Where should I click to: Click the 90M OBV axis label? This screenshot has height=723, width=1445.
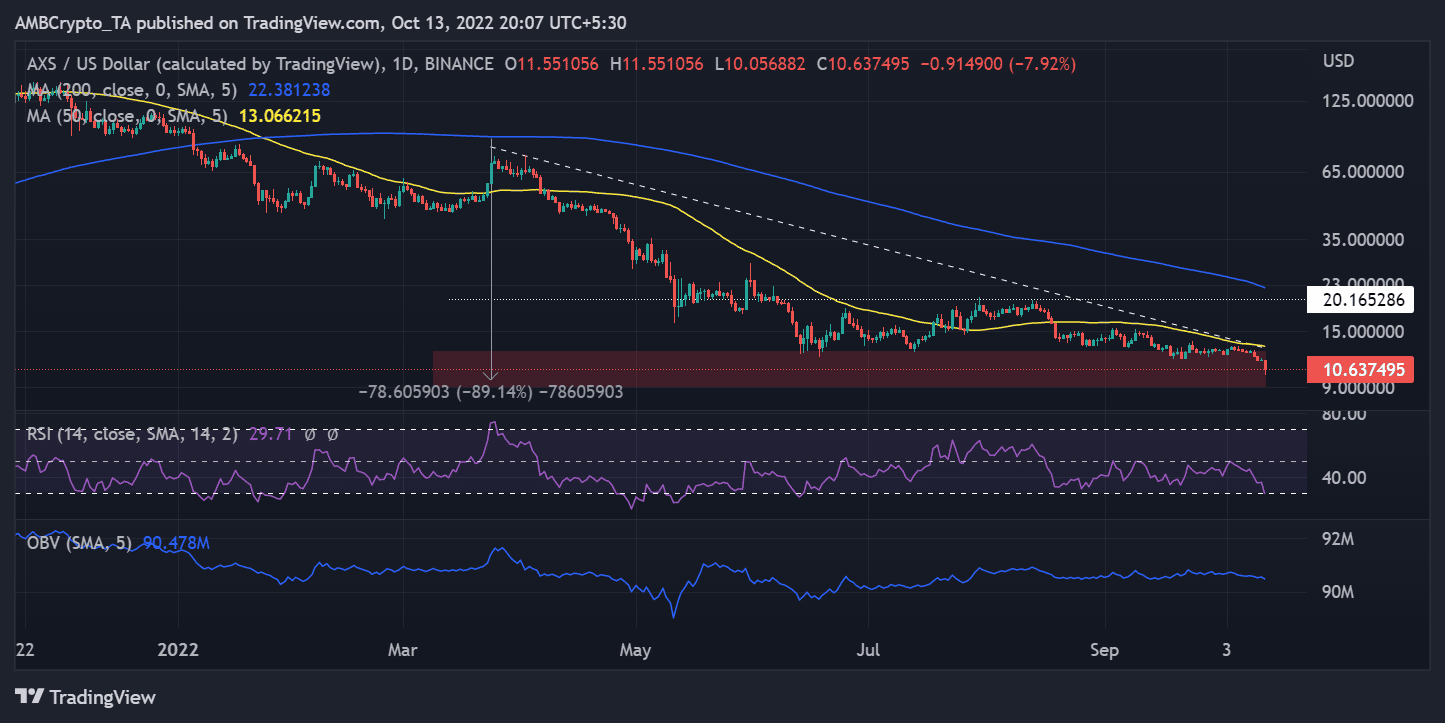tap(1338, 592)
